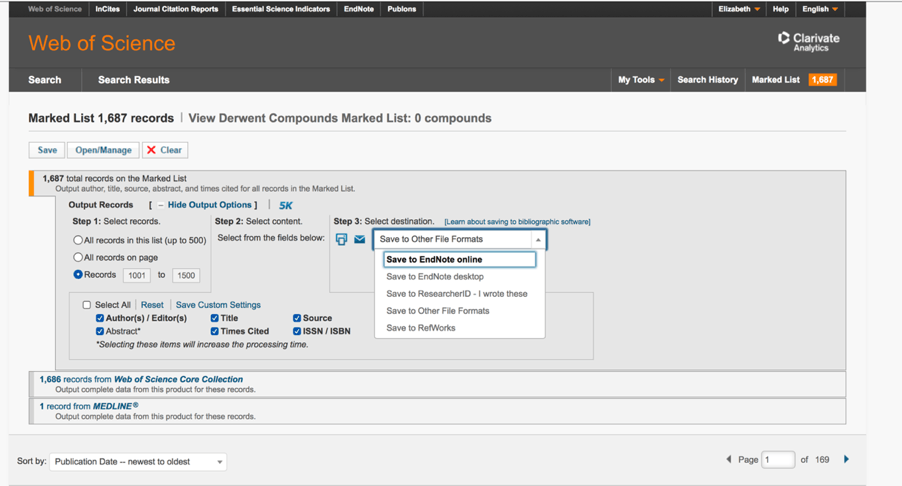Select All records on page radio
Viewport: 902px width, 486px height.
pyautogui.click(x=78, y=258)
